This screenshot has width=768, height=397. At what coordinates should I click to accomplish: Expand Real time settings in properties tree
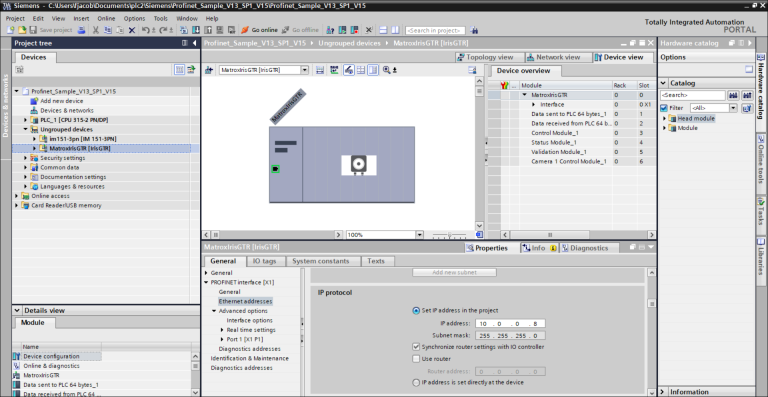coord(222,330)
